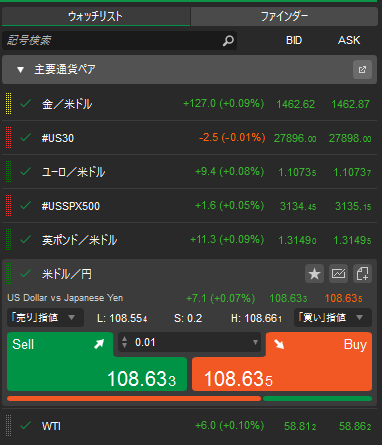Click the L: 108.554 low value
Screen dimensions: 384x445
[122, 318]
